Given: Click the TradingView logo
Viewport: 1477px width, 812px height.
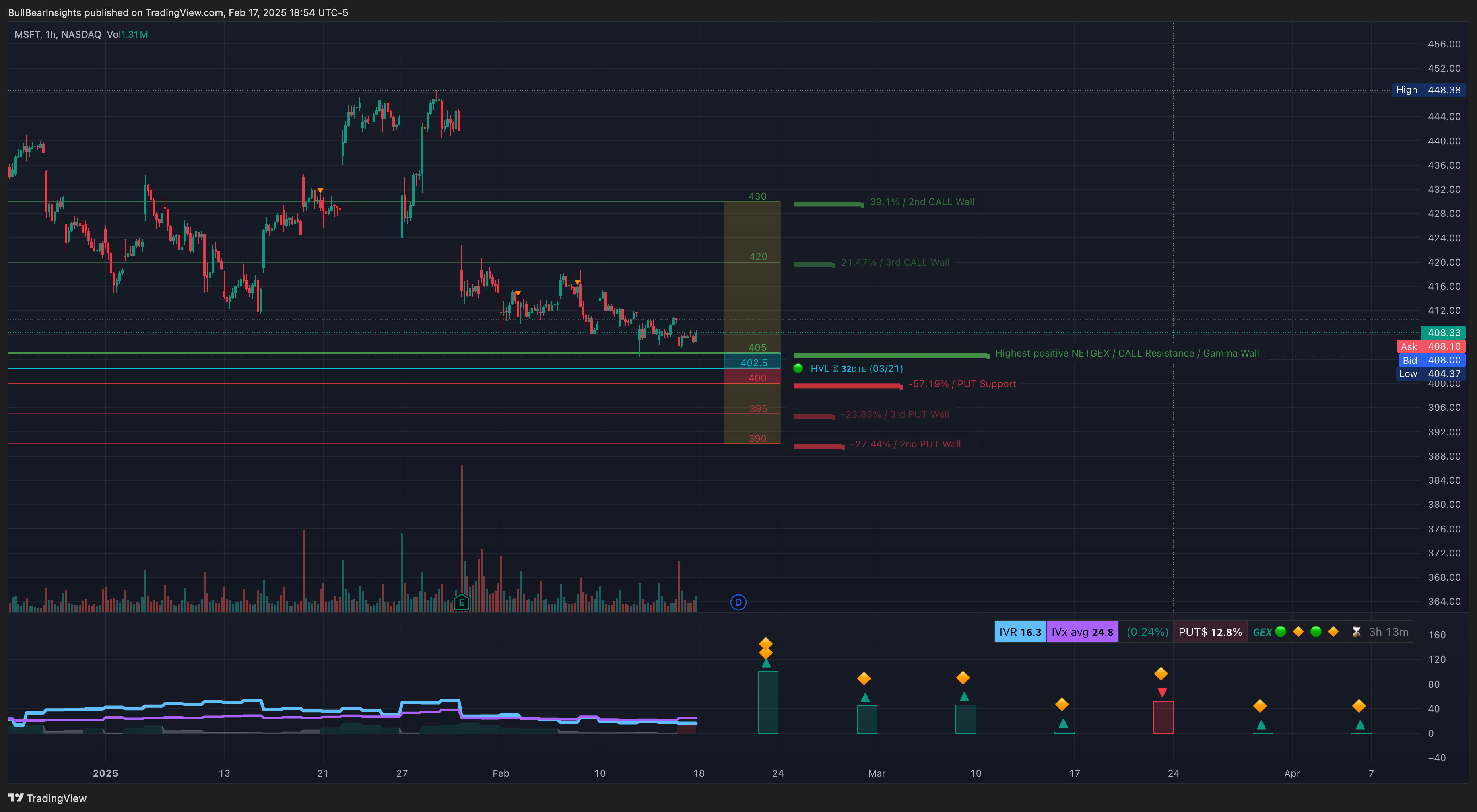Looking at the screenshot, I should point(47,798).
